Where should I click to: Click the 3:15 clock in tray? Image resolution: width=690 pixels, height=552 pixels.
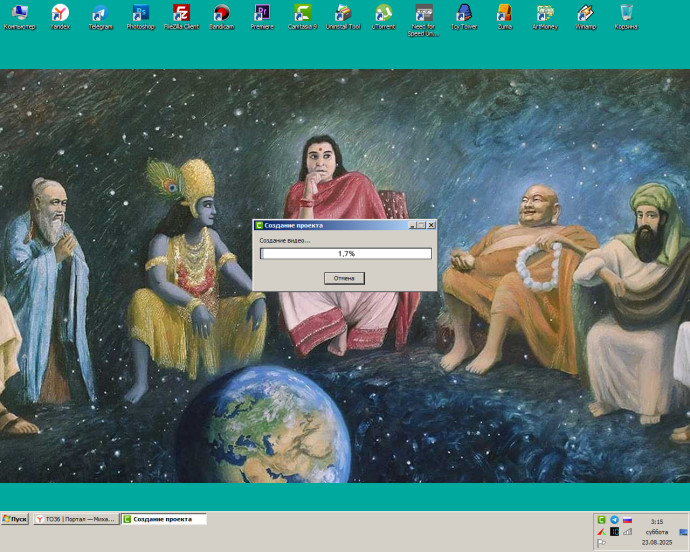[x=657, y=522]
